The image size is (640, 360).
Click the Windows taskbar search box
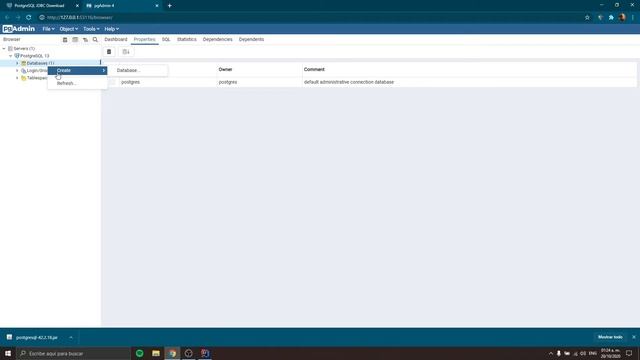[x=73, y=353]
